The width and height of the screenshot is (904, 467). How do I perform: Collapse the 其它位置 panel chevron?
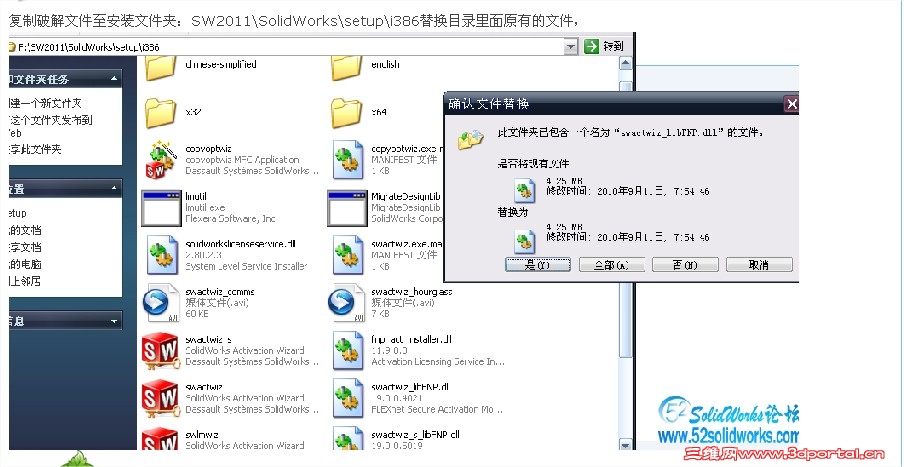click(x=114, y=189)
